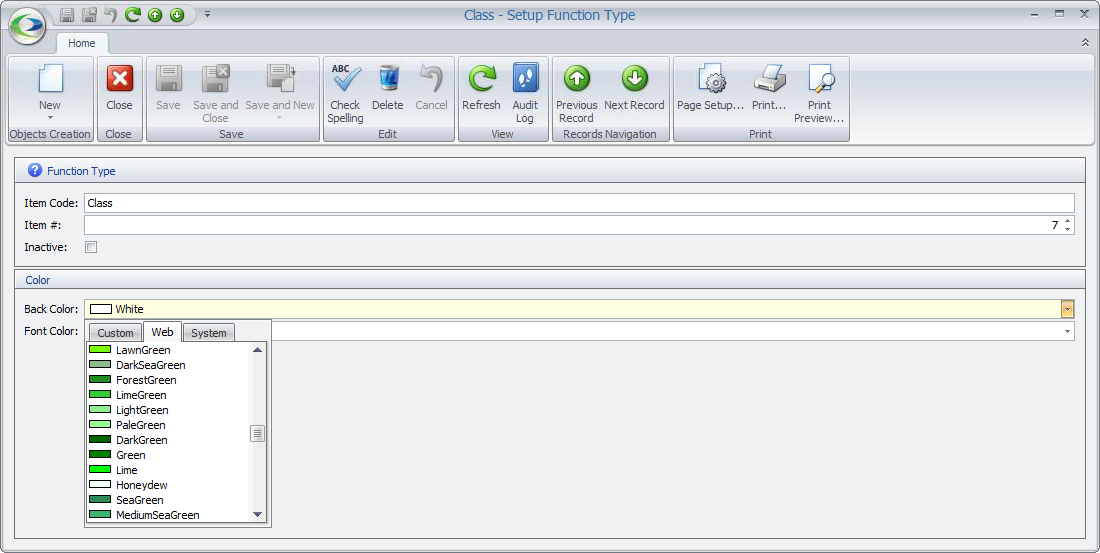Choose the Lime color

(x=168, y=469)
